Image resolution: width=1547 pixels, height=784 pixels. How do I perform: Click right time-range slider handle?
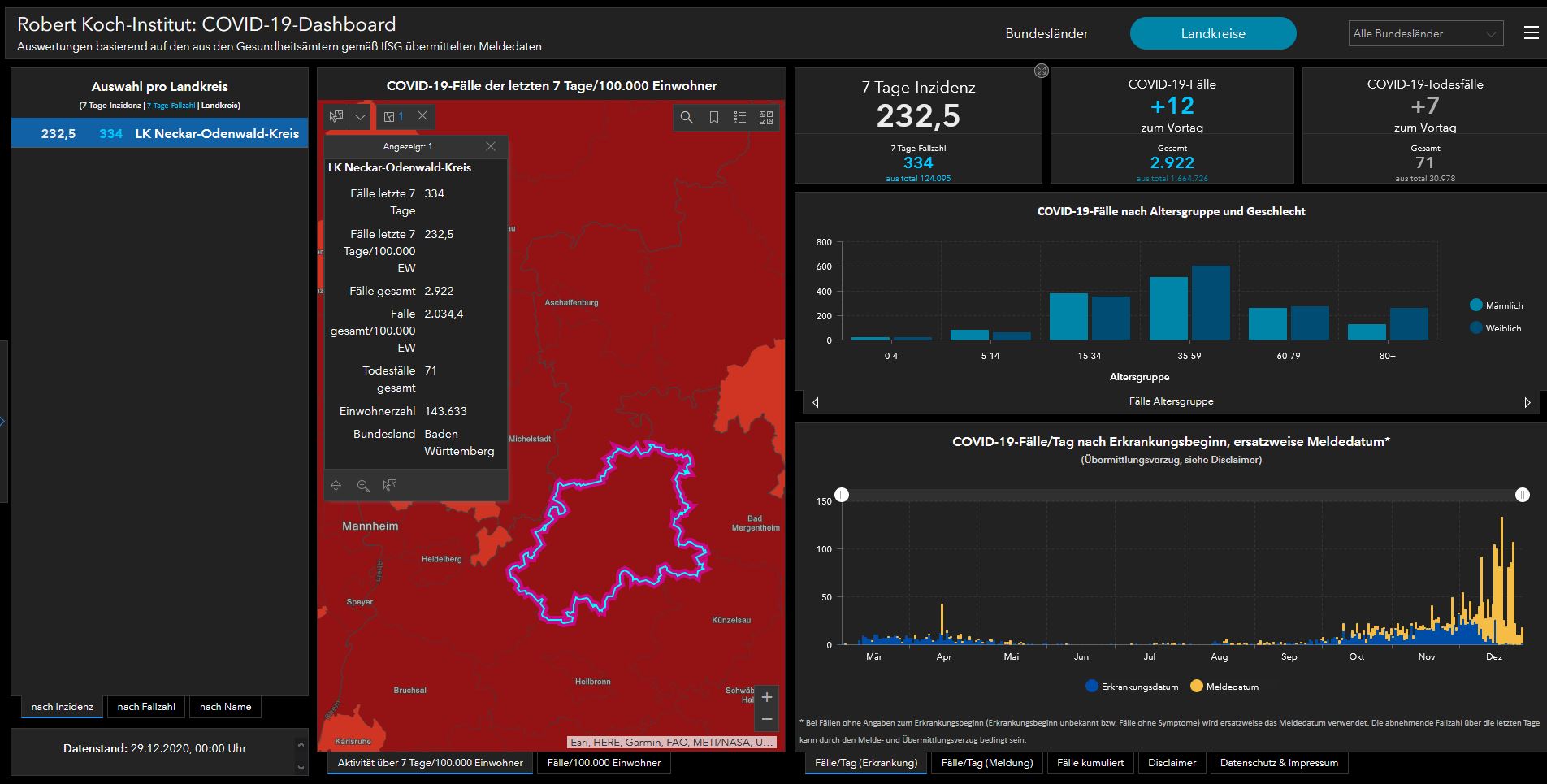click(x=1523, y=495)
